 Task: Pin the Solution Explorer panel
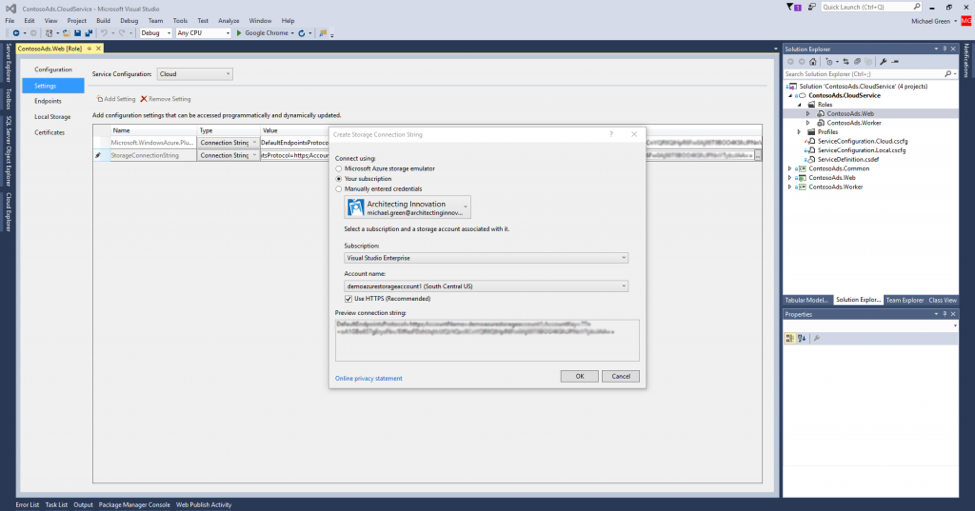(945, 49)
